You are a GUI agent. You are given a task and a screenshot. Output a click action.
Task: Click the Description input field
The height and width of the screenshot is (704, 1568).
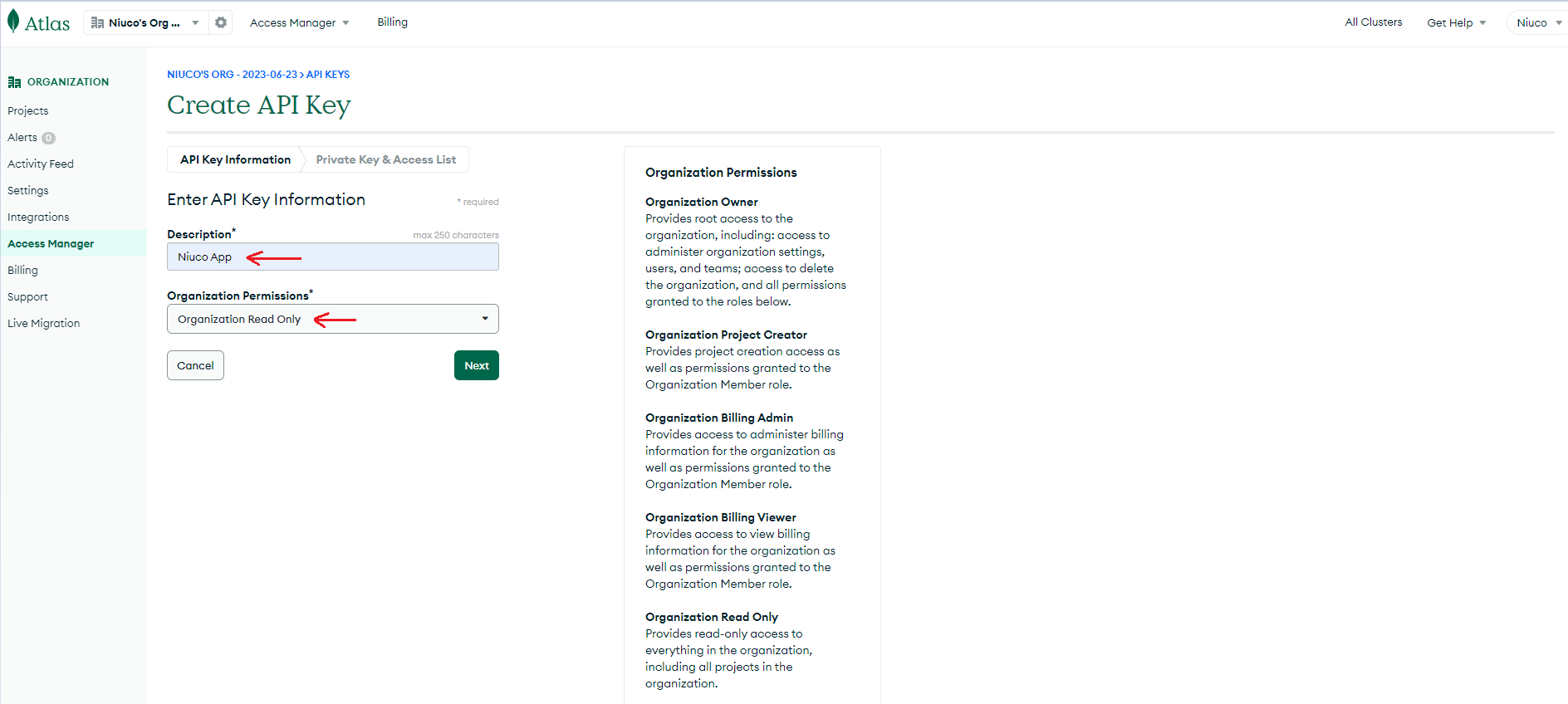(333, 257)
